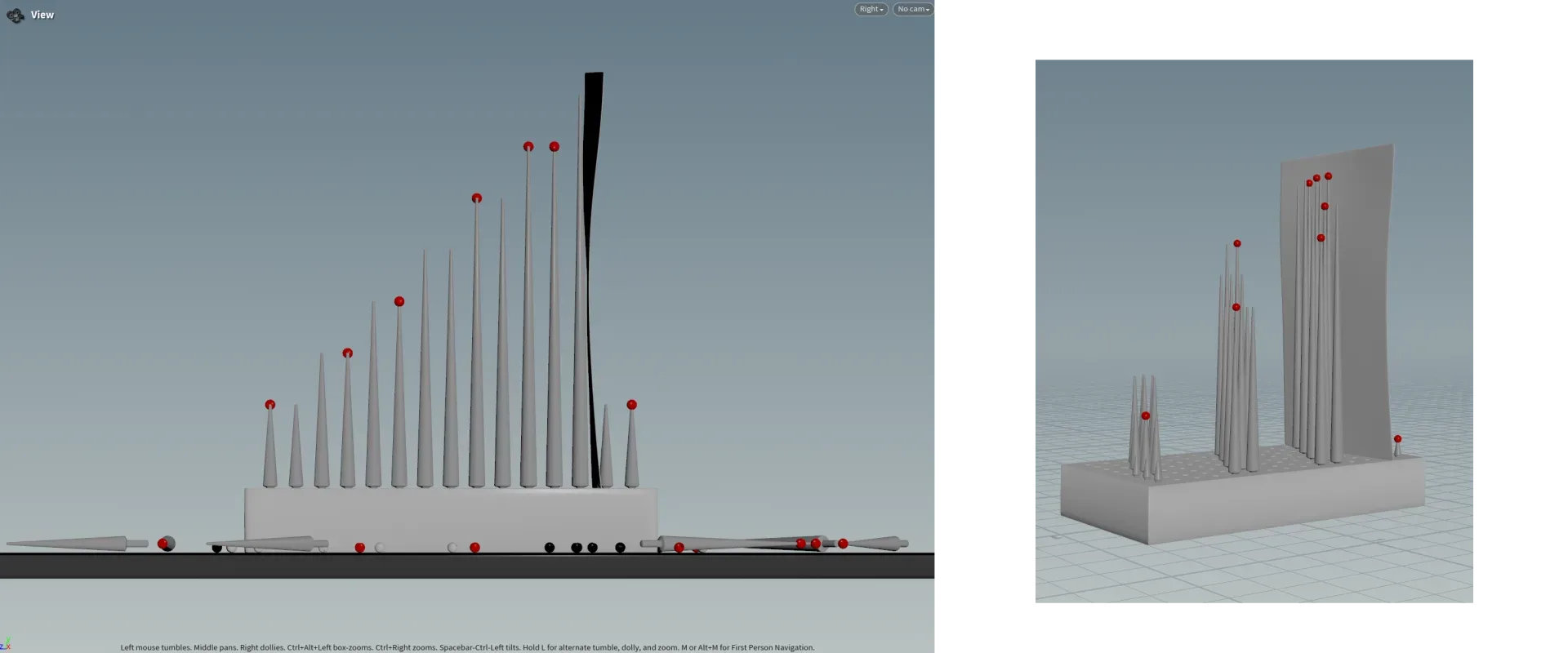Open the No cam camera dropdown

[913, 9]
